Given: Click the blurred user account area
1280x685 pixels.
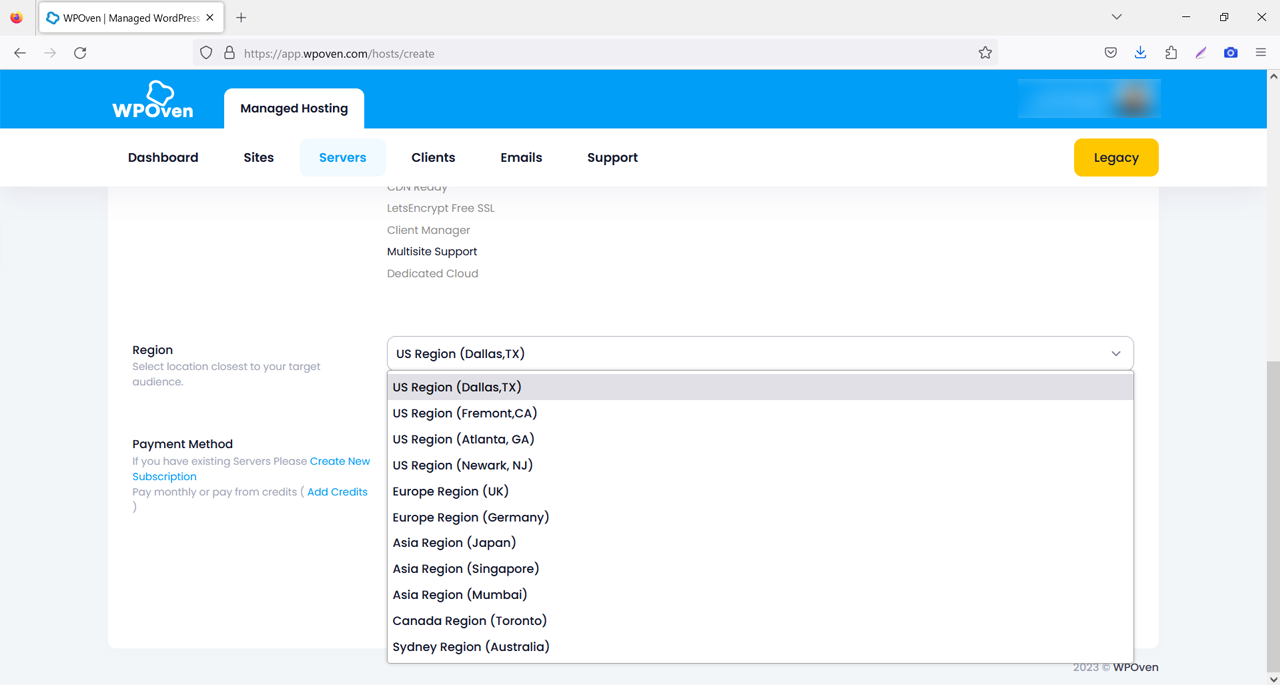Looking at the screenshot, I should (1089, 99).
